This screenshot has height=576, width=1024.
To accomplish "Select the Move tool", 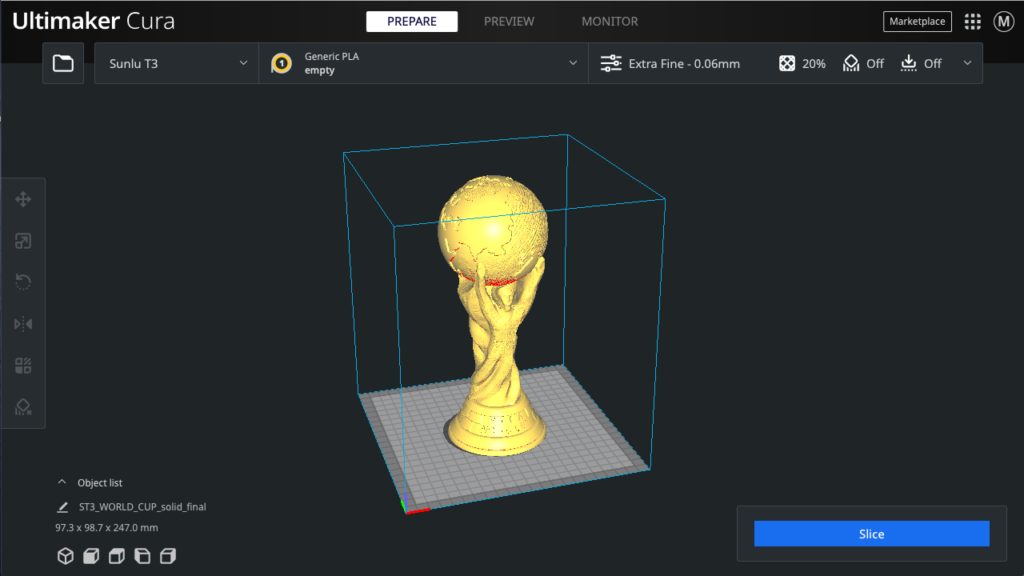I will pos(24,199).
